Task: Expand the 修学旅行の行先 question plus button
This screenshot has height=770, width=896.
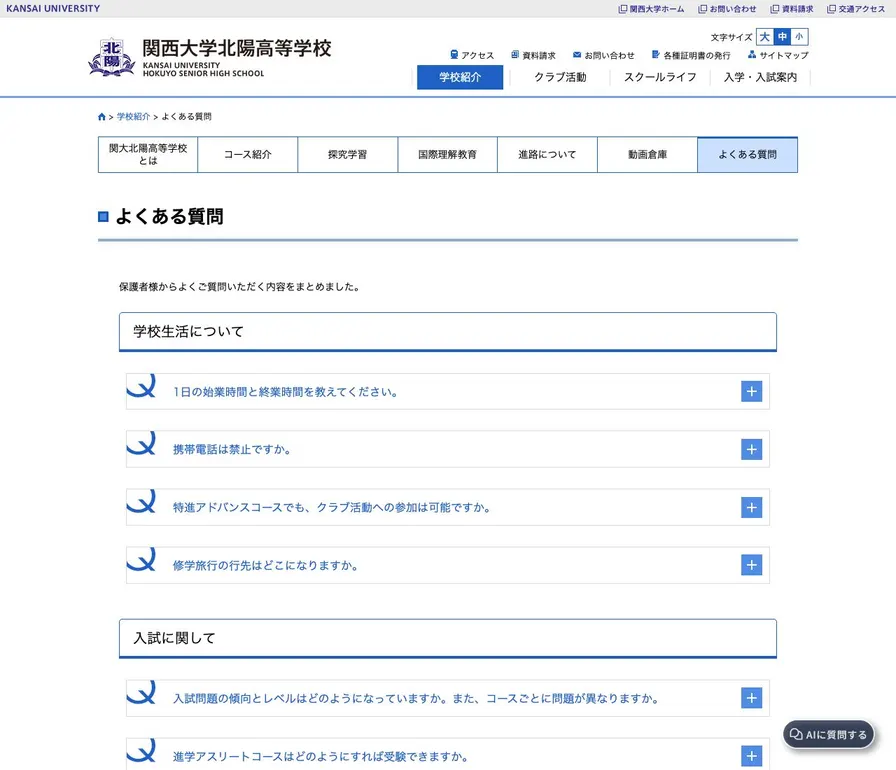Action: pos(751,565)
